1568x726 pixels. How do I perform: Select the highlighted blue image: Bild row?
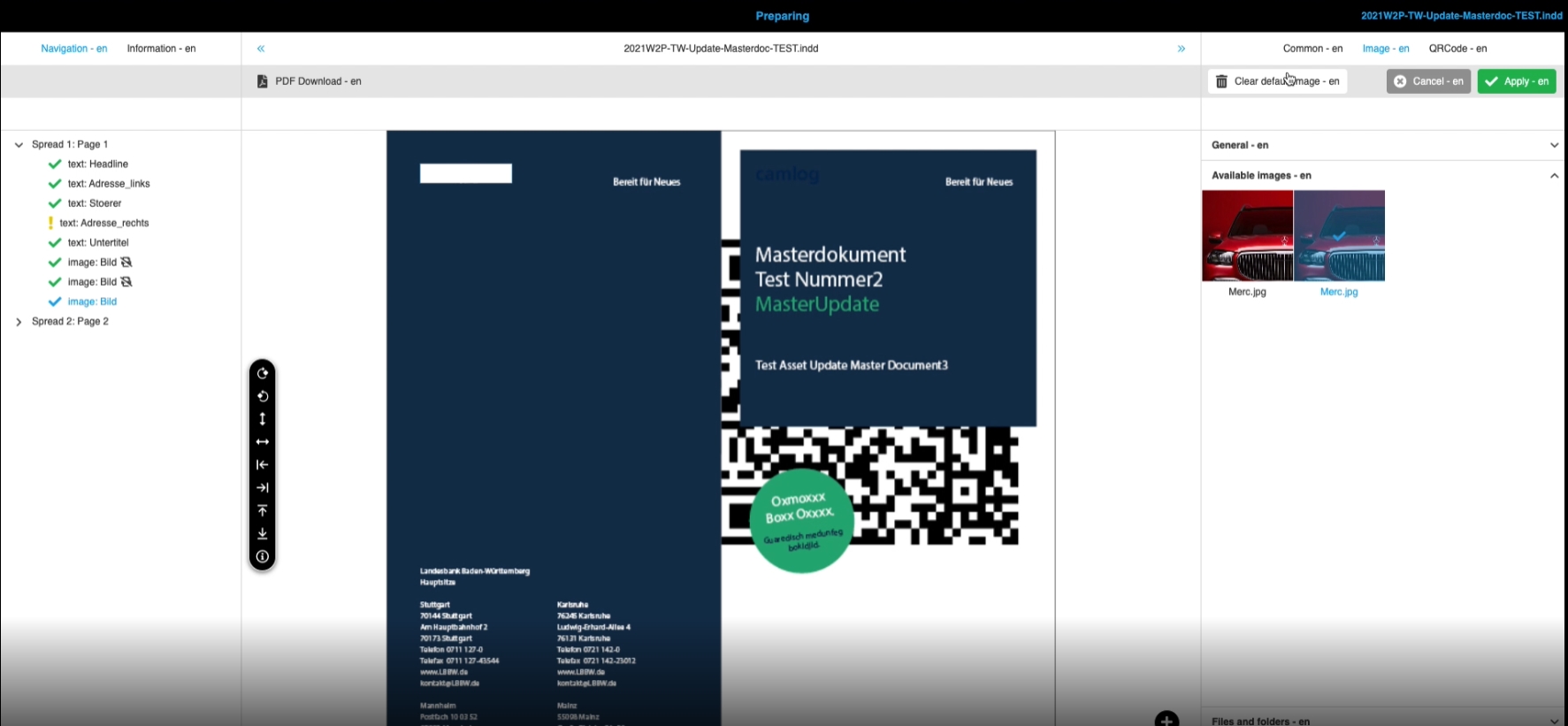pos(92,302)
